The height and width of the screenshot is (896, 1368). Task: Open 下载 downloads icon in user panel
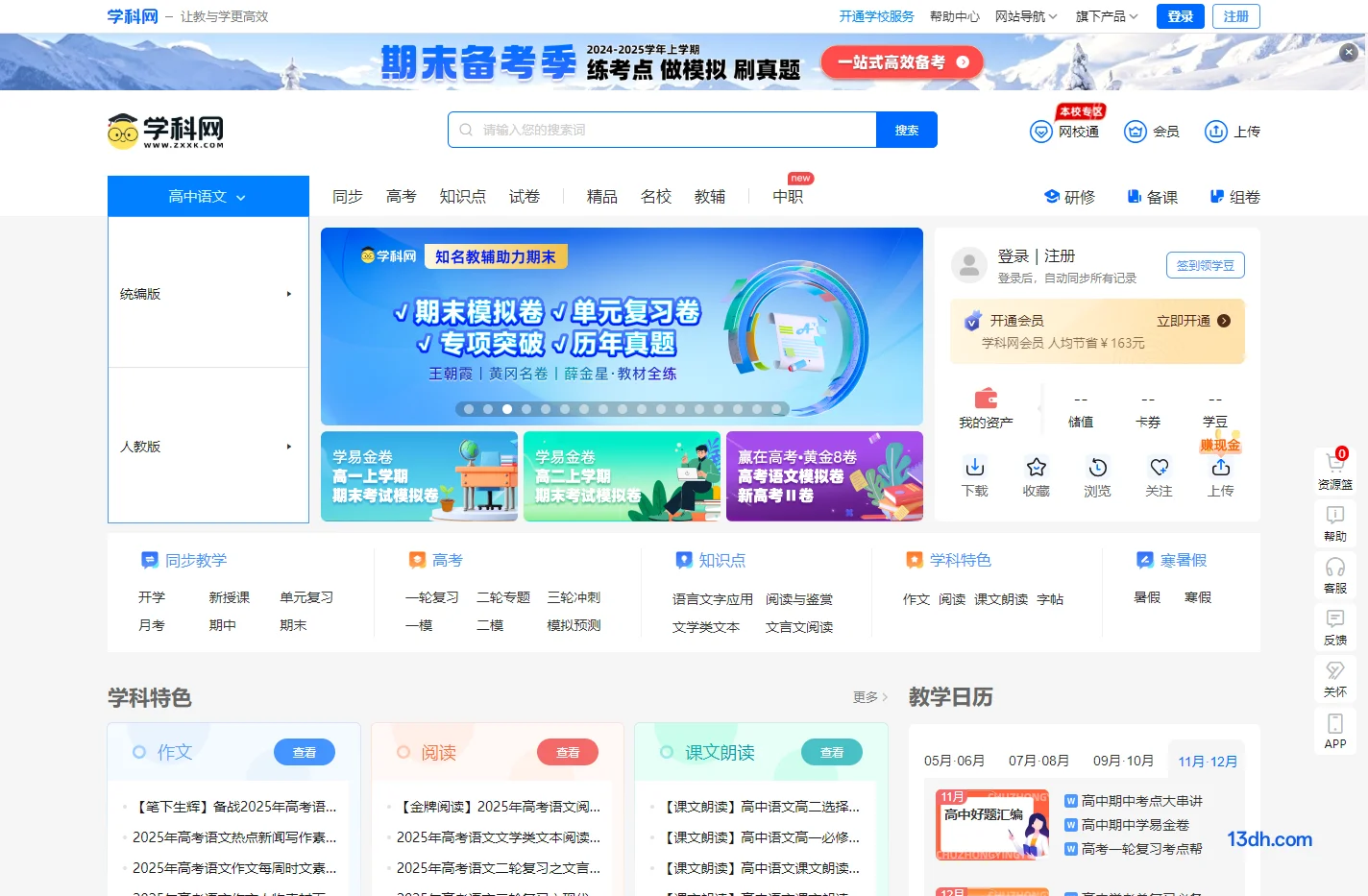[x=975, y=468]
